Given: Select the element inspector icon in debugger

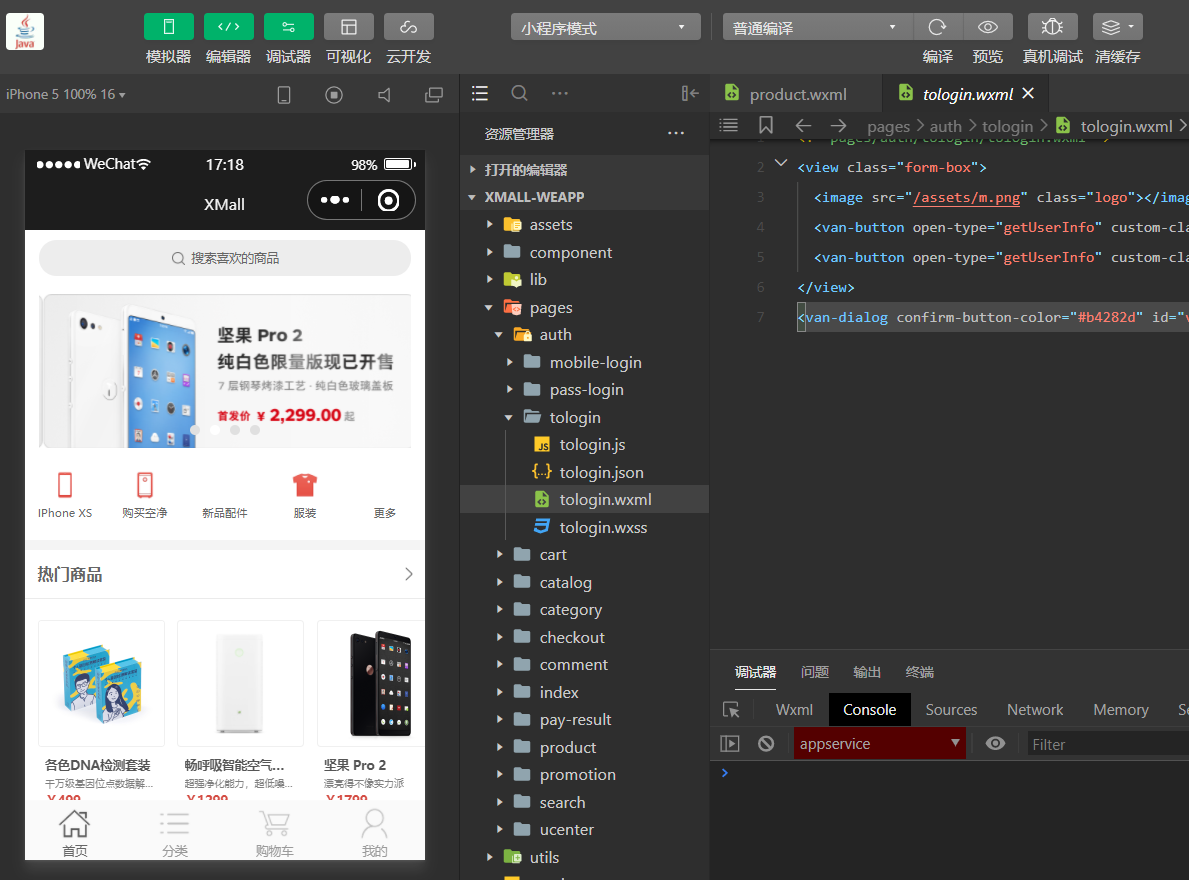Looking at the screenshot, I should point(731,710).
